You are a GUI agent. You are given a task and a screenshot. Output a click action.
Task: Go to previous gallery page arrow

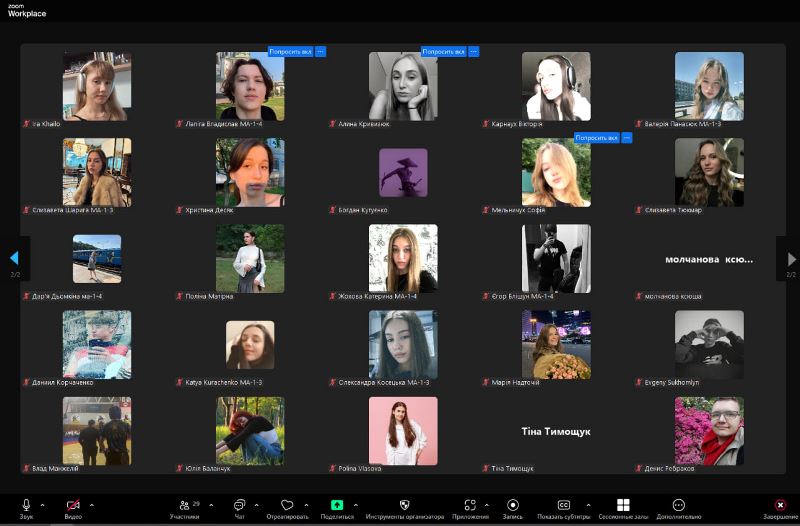click(x=14, y=258)
